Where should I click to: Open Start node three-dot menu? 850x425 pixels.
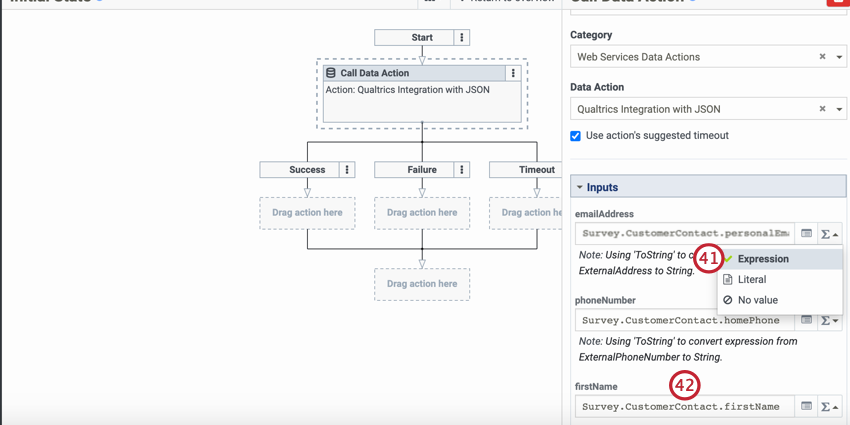[461, 38]
